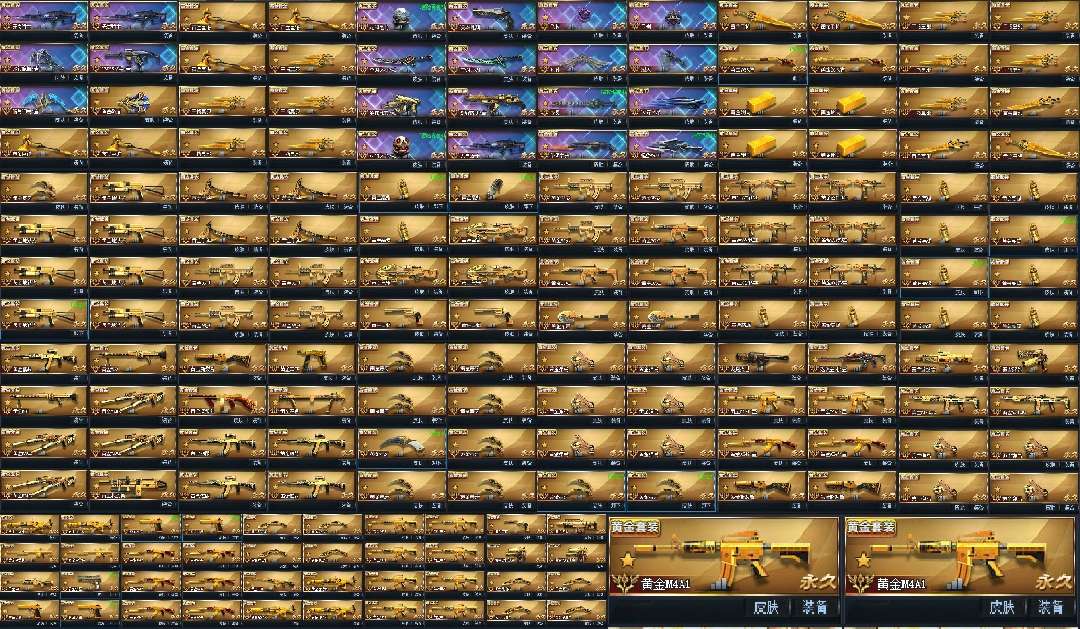Select the silver skull mask card

click(402, 18)
